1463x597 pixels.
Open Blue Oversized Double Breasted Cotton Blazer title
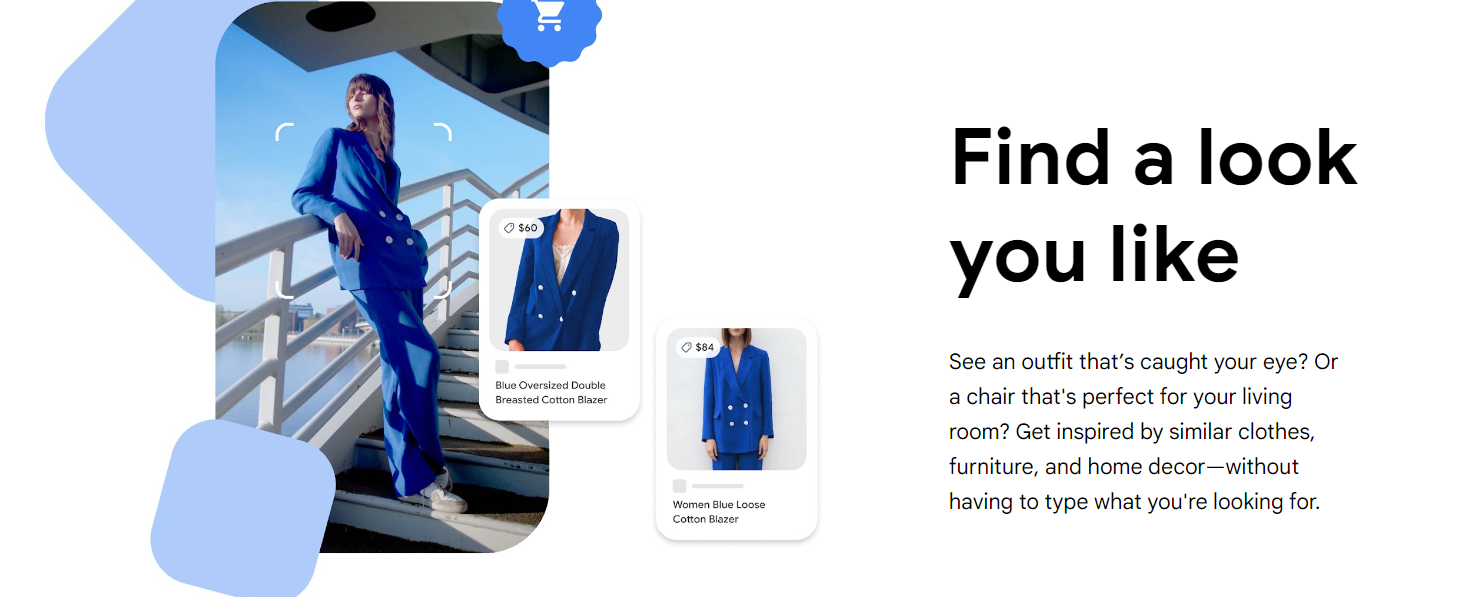[551, 392]
